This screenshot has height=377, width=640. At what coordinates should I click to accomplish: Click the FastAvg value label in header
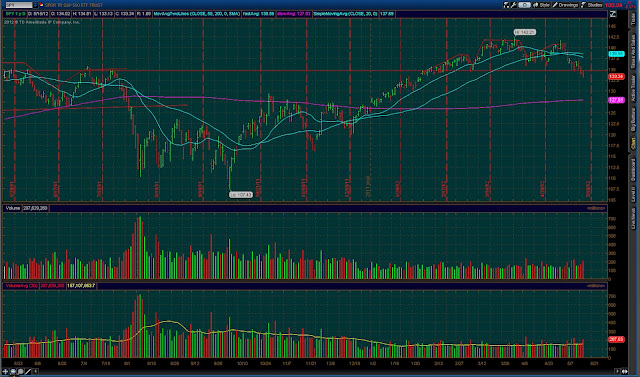click(258, 14)
